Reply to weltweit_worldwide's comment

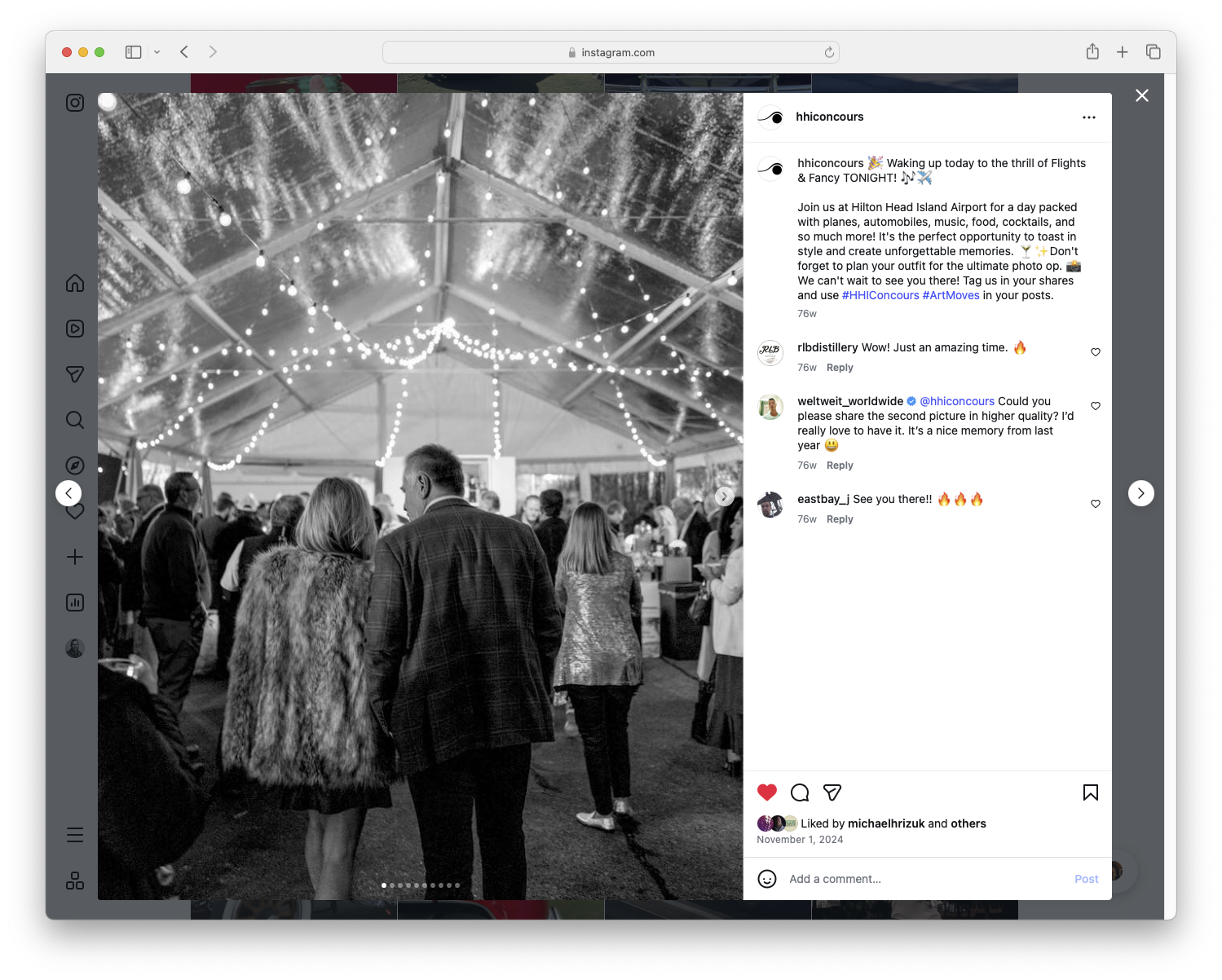[840, 465]
